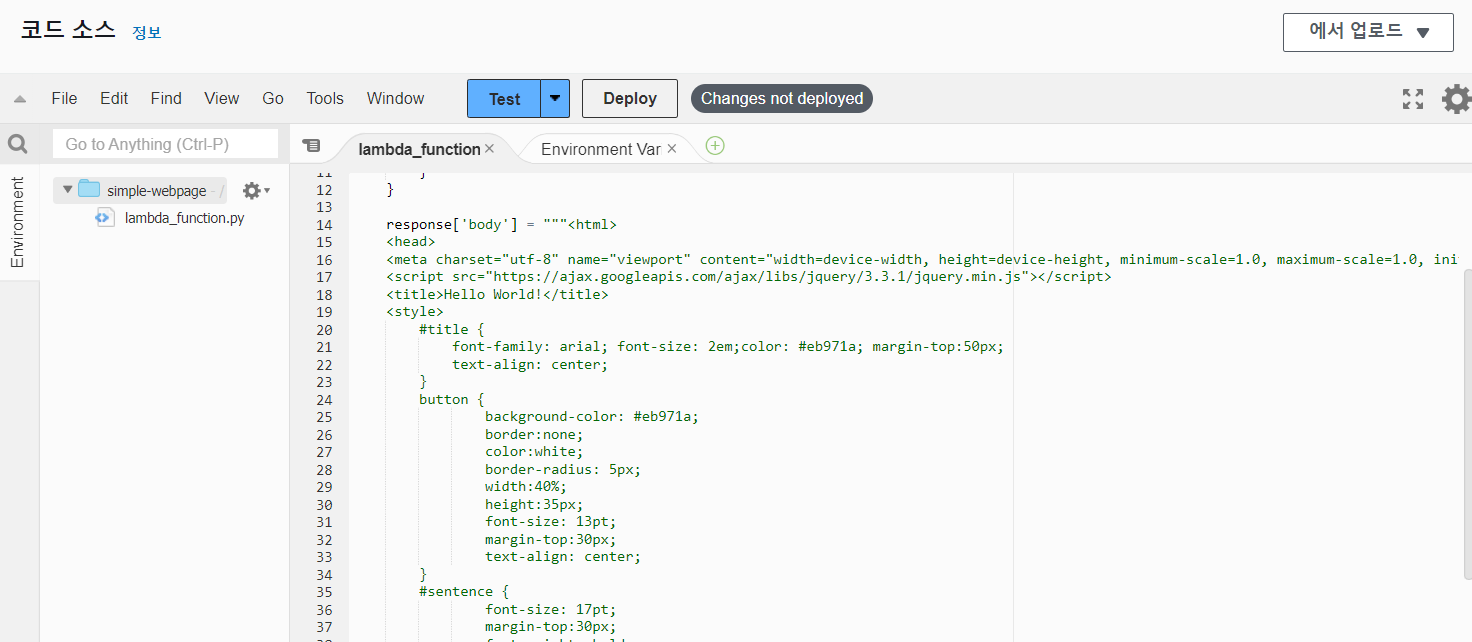Viewport: 1472px width, 642px height.
Task: Switch to the Environment Var tab
Action: (x=600, y=149)
